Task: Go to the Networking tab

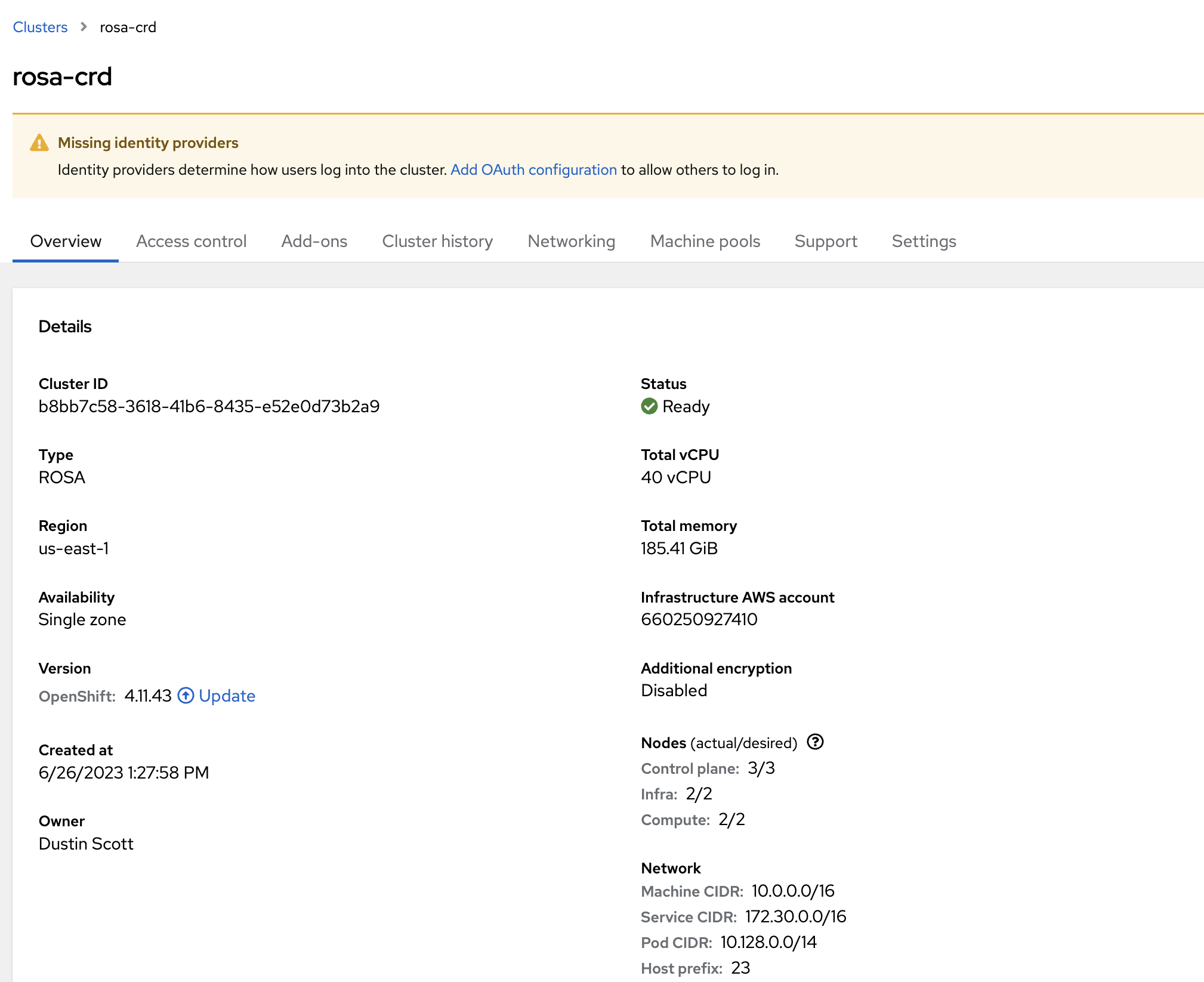Action: coord(571,241)
